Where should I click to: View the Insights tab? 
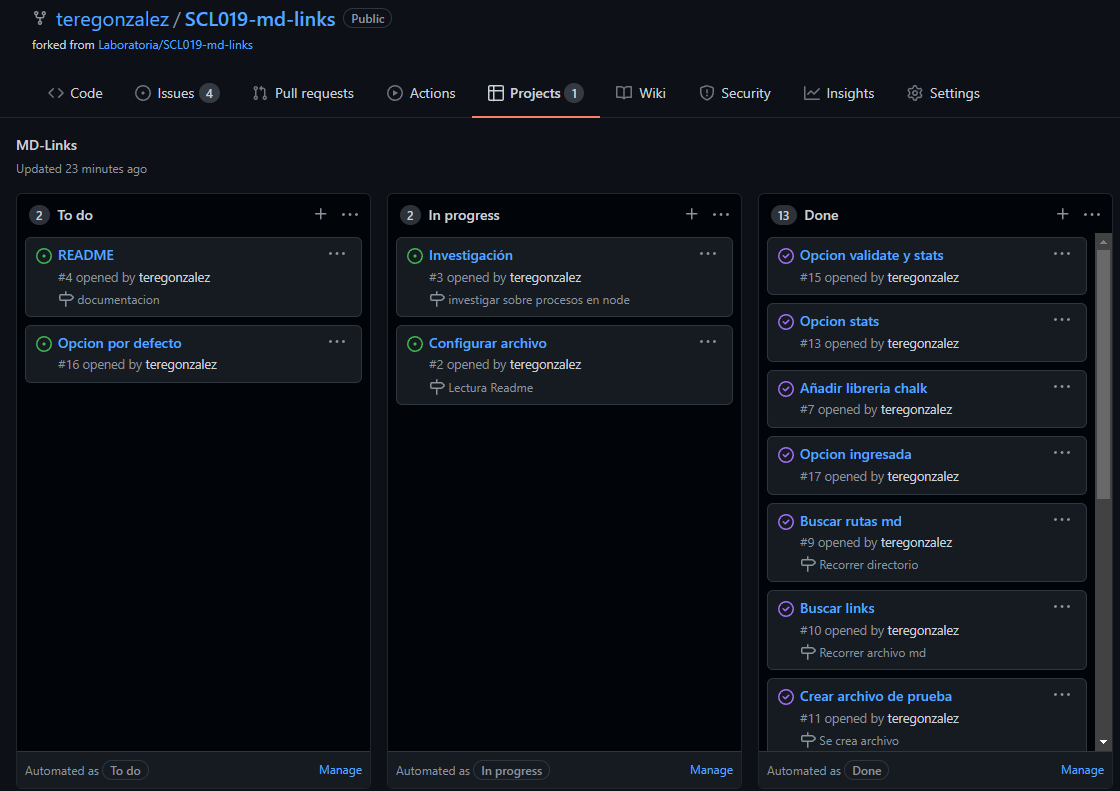[839, 93]
